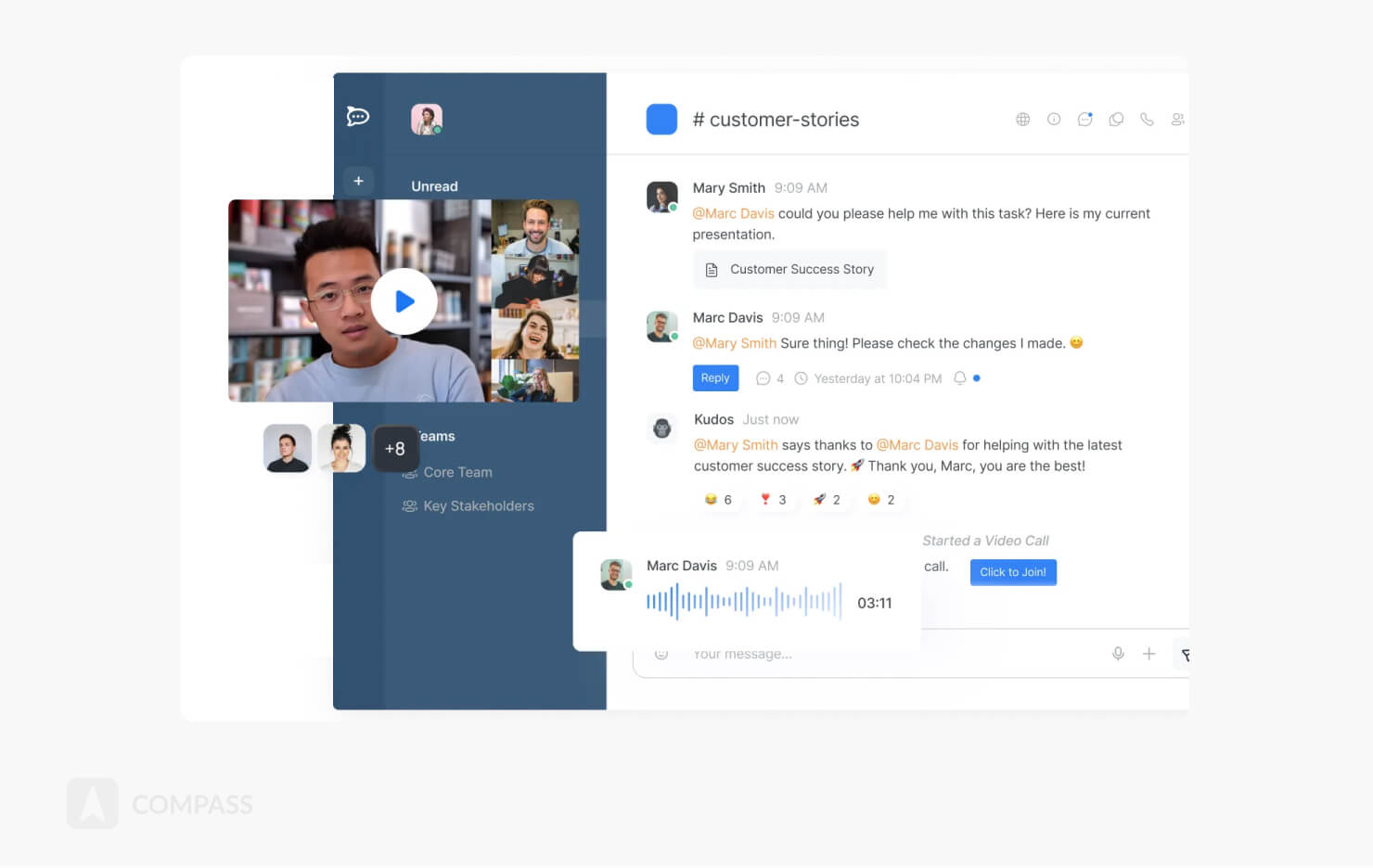Open the globe icon in the channel header

point(1022,120)
